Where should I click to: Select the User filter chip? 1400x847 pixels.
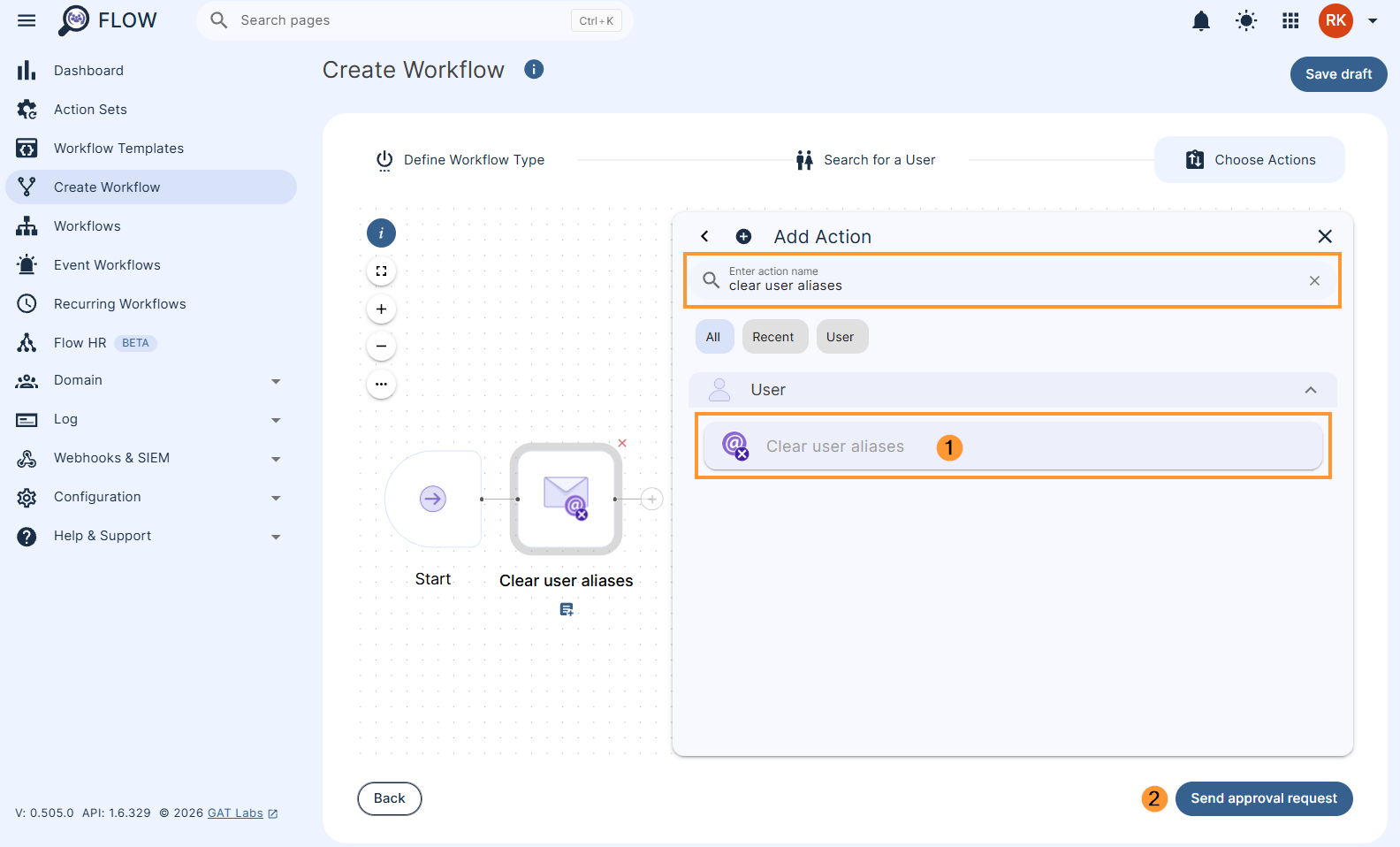[841, 337]
